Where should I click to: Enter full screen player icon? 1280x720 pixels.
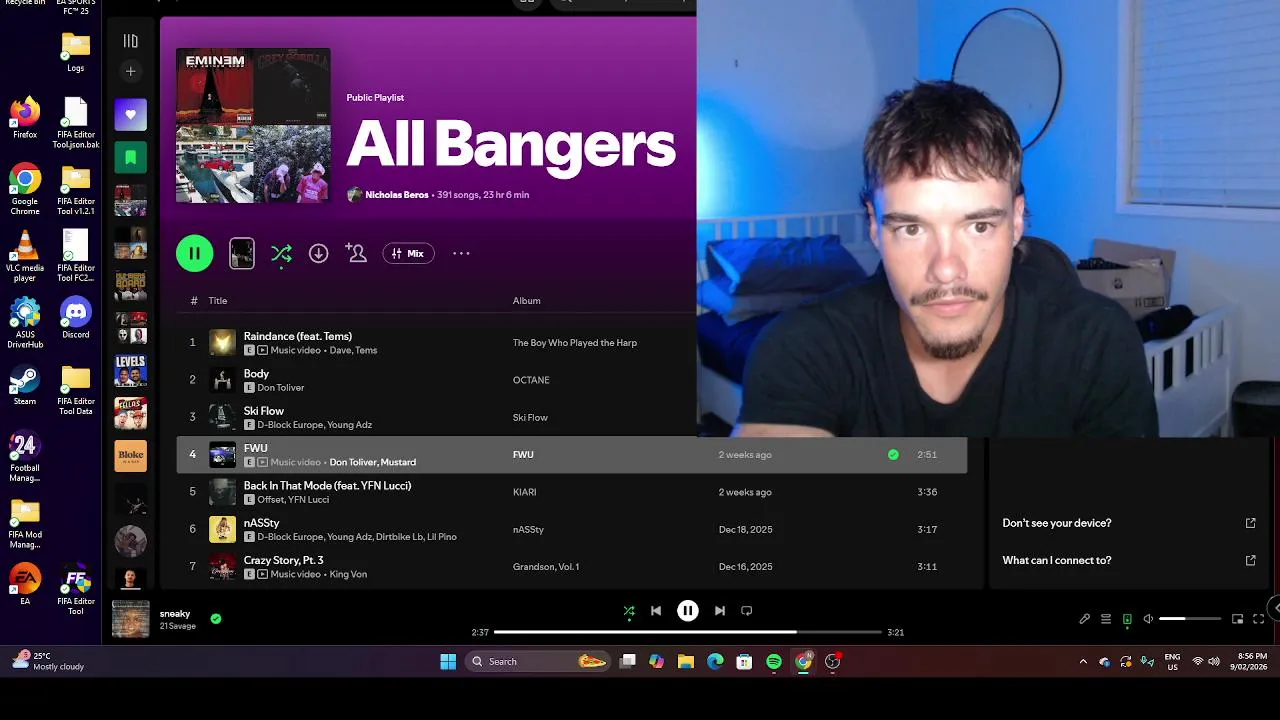pyautogui.click(x=1259, y=619)
